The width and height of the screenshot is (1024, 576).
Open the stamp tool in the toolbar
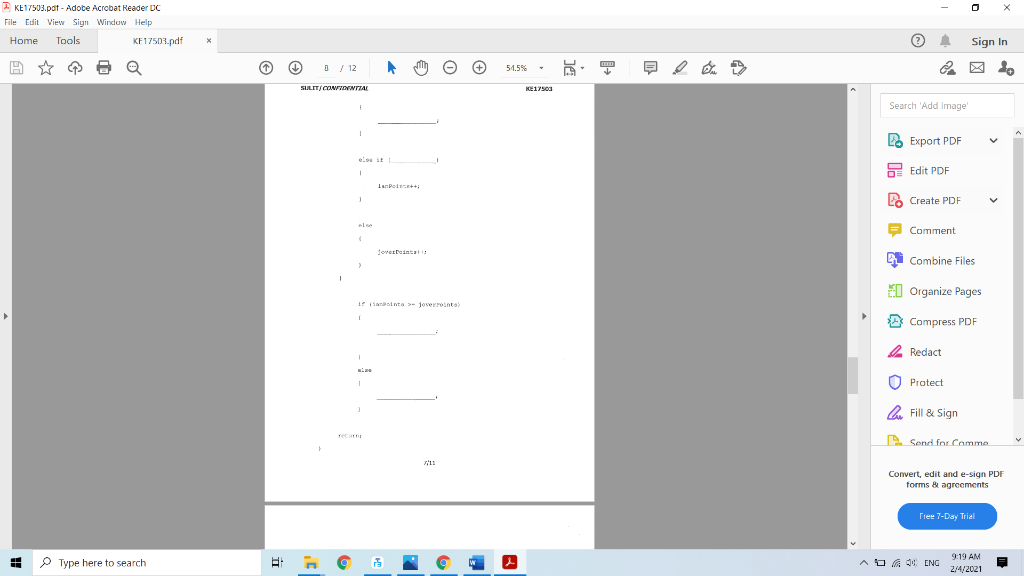click(739, 68)
